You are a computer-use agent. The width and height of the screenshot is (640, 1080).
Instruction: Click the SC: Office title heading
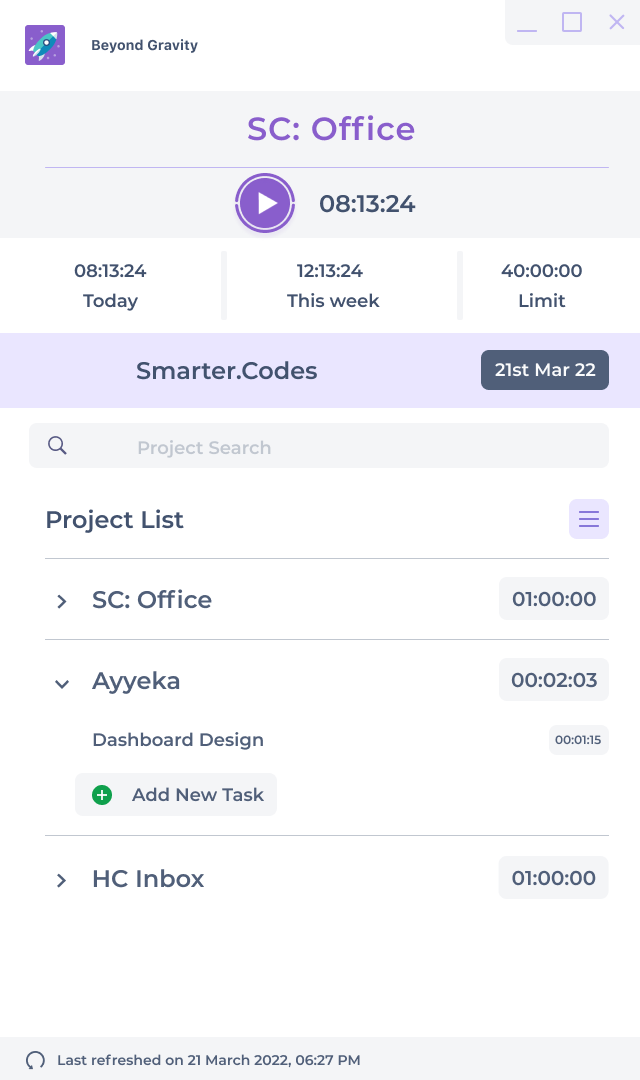(331, 129)
